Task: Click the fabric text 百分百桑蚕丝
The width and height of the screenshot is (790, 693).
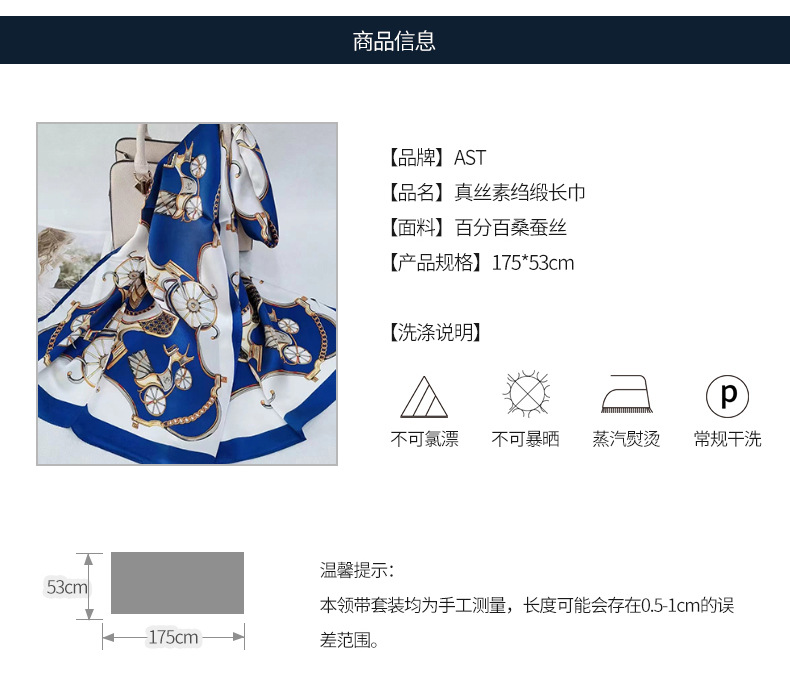Action: (x=510, y=228)
